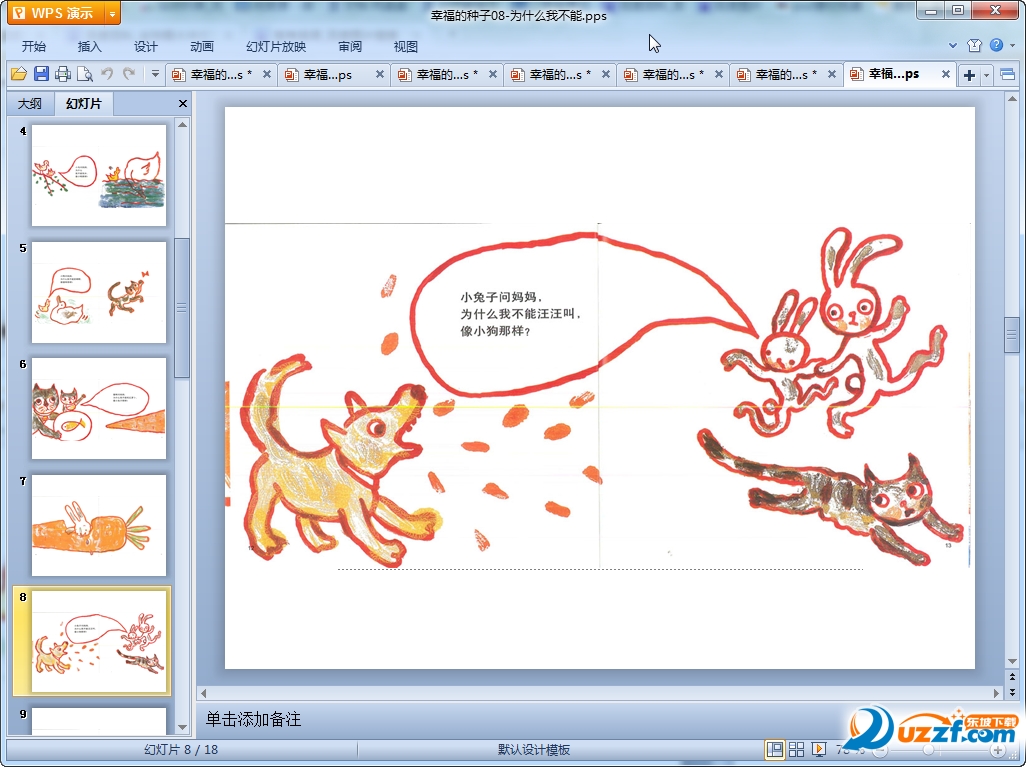Select slide 8 thumbnail

pyautogui.click(x=99, y=641)
